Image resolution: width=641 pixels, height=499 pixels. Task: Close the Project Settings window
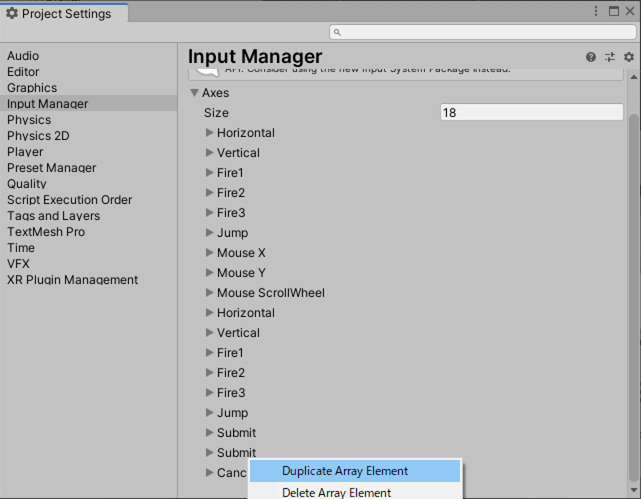click(x=630, y=11)
